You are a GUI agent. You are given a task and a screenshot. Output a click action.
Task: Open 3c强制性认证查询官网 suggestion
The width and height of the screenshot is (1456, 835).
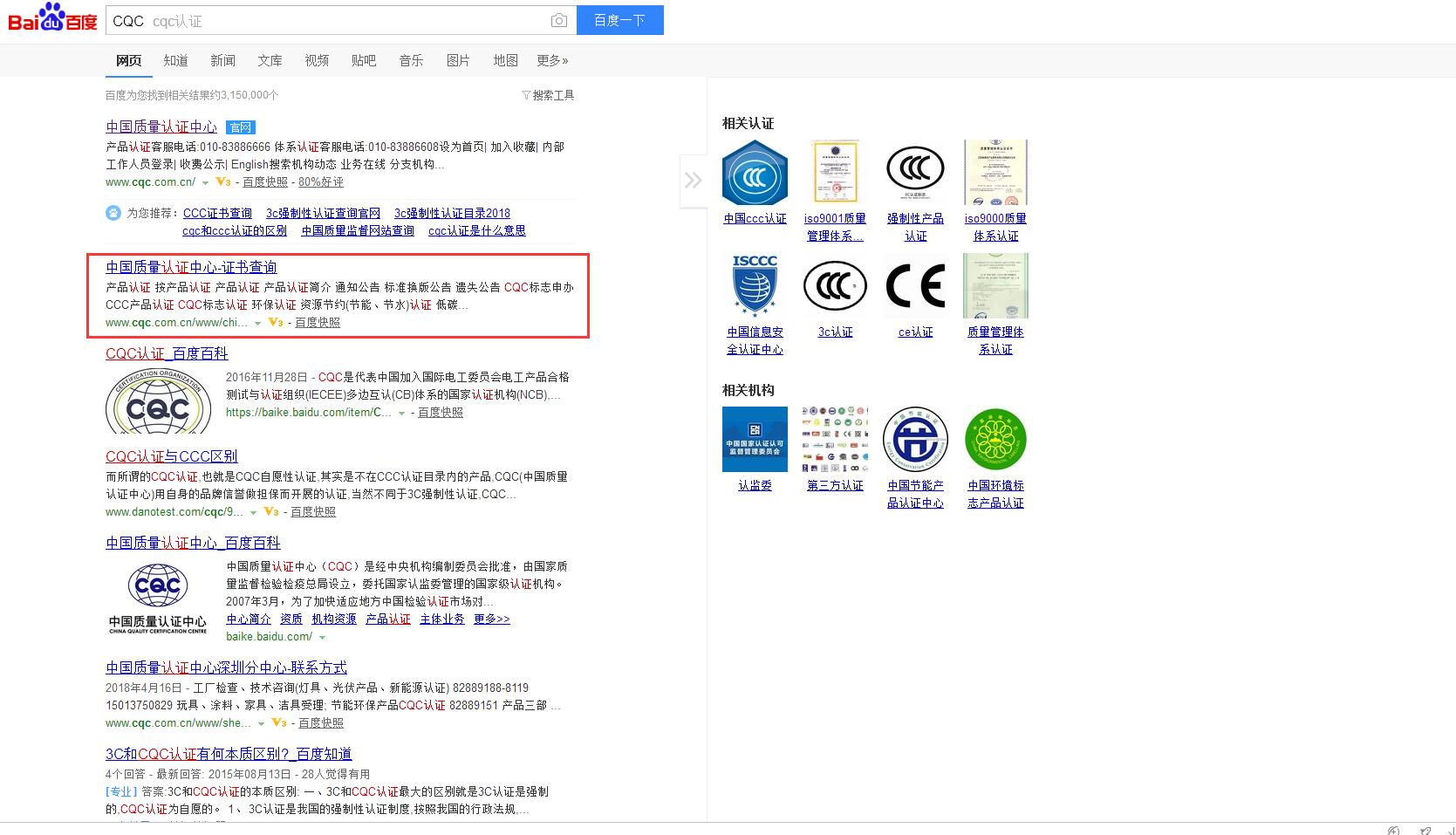pos(323,213)
